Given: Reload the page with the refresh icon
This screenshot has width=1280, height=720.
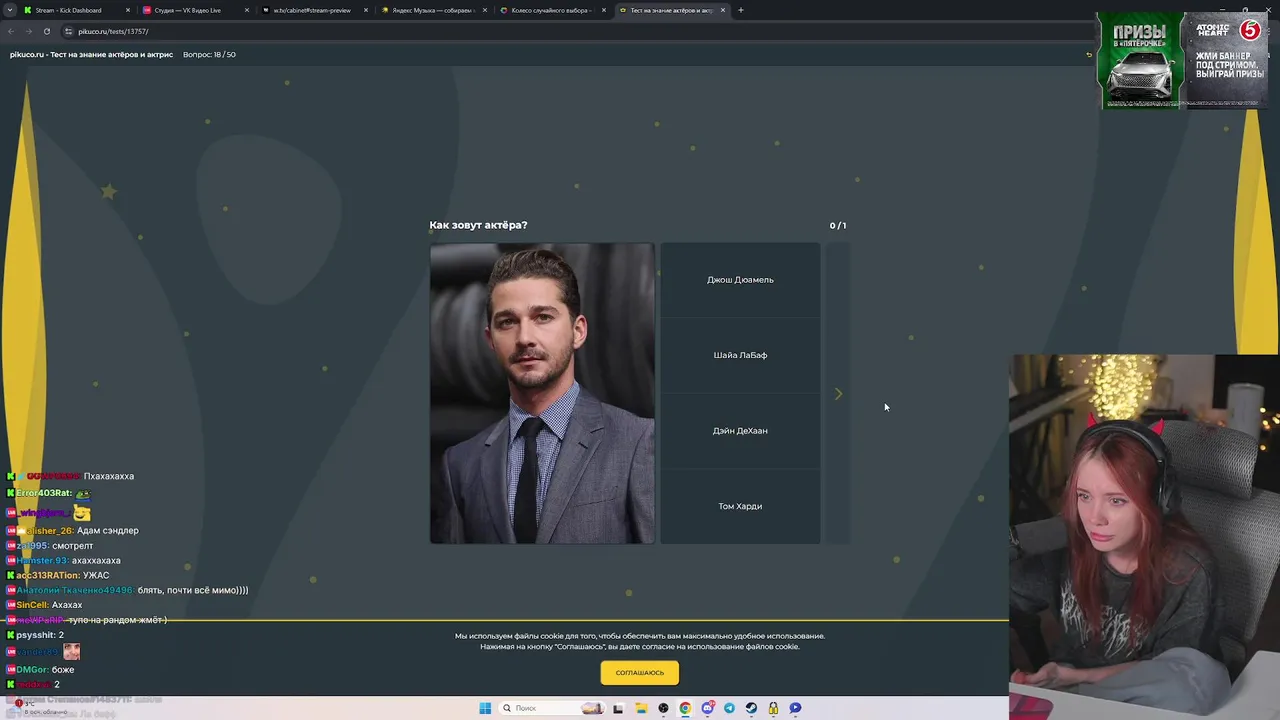Looking at the screenshot, I should [x=47, y=31].
